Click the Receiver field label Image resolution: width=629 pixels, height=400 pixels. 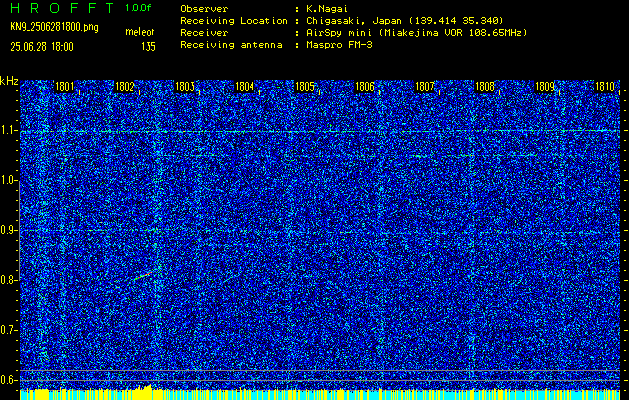click(204, 33)
